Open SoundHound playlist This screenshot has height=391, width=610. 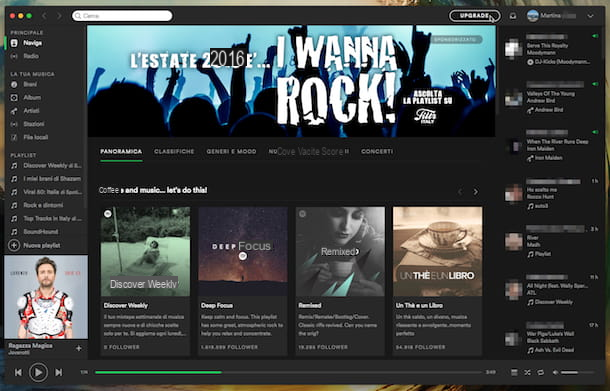coord(40,231)
